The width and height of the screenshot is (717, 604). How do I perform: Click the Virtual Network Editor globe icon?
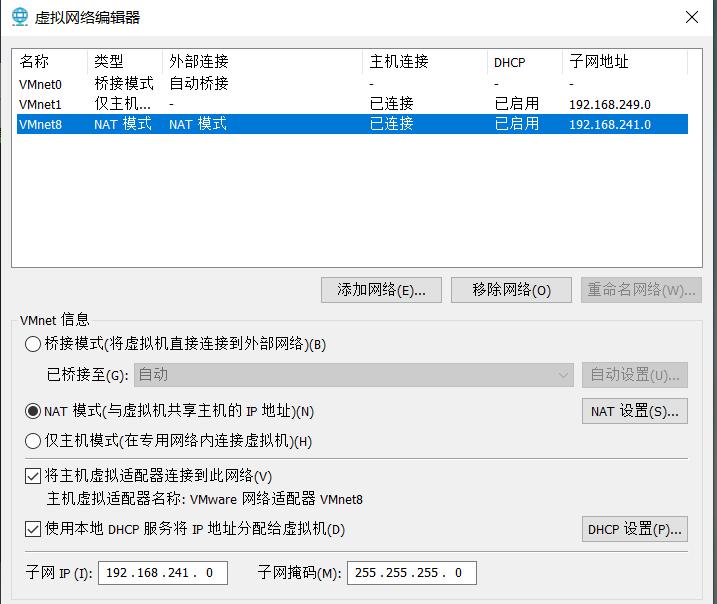pos(20,17)
